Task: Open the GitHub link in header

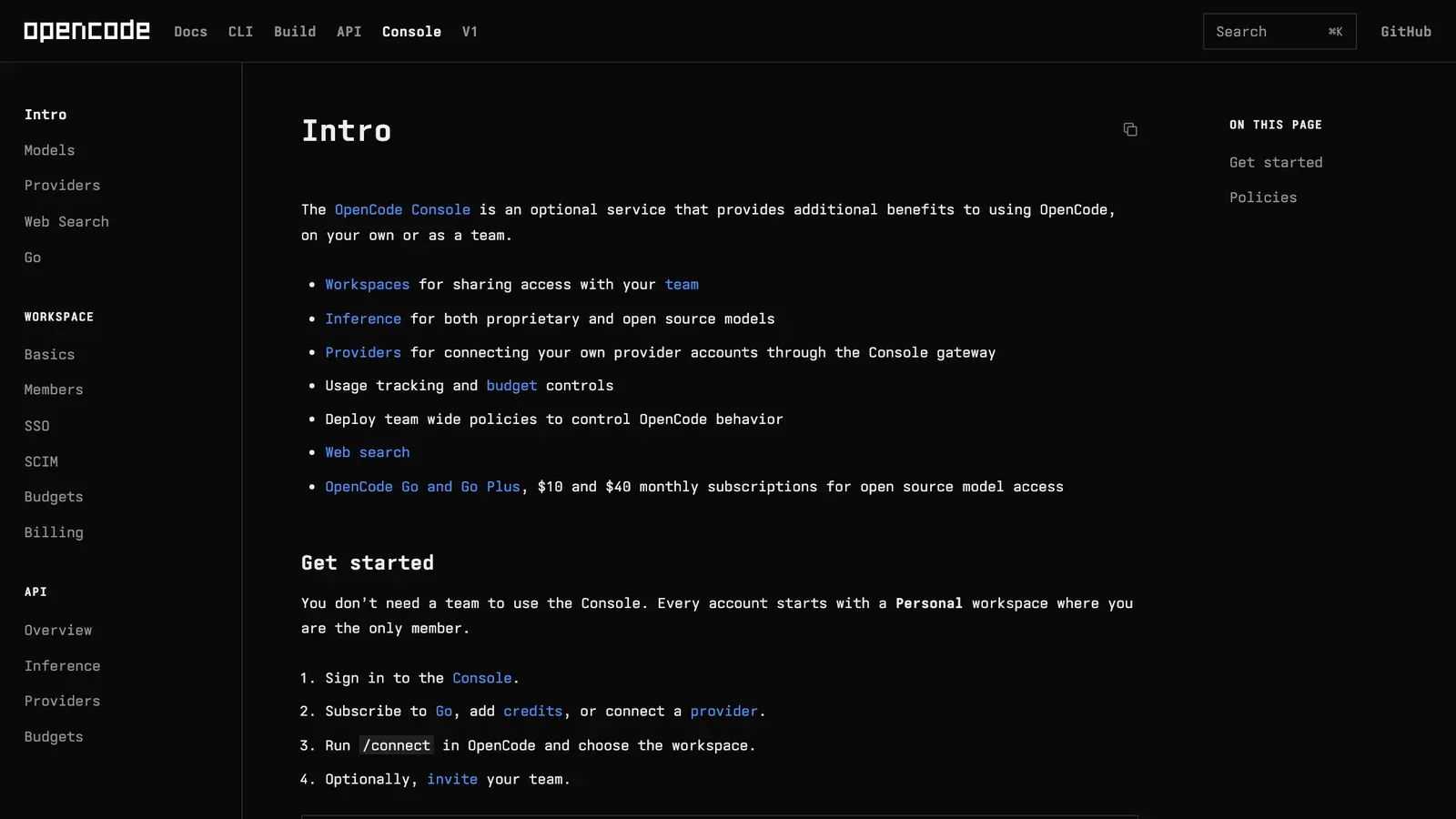Action: click(x=1406, y=32)
